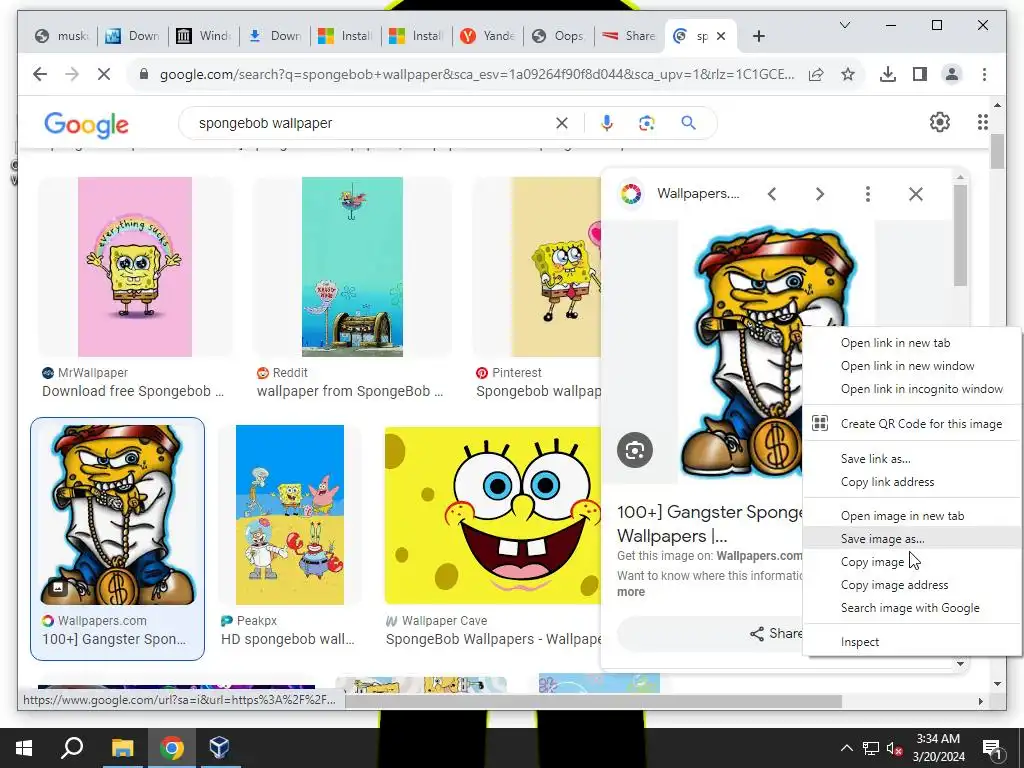Bookmark this page with the star icon
Viewport: 1024px width, 768px height.
(x=848, y=74)
